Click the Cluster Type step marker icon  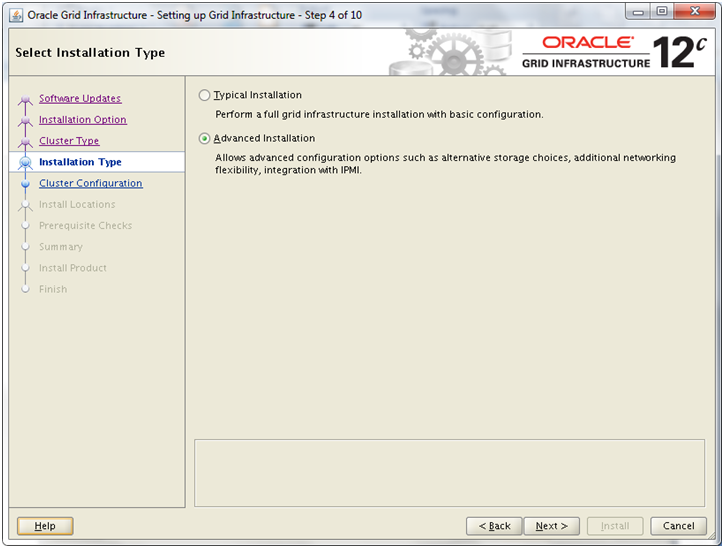click(25, 142)
